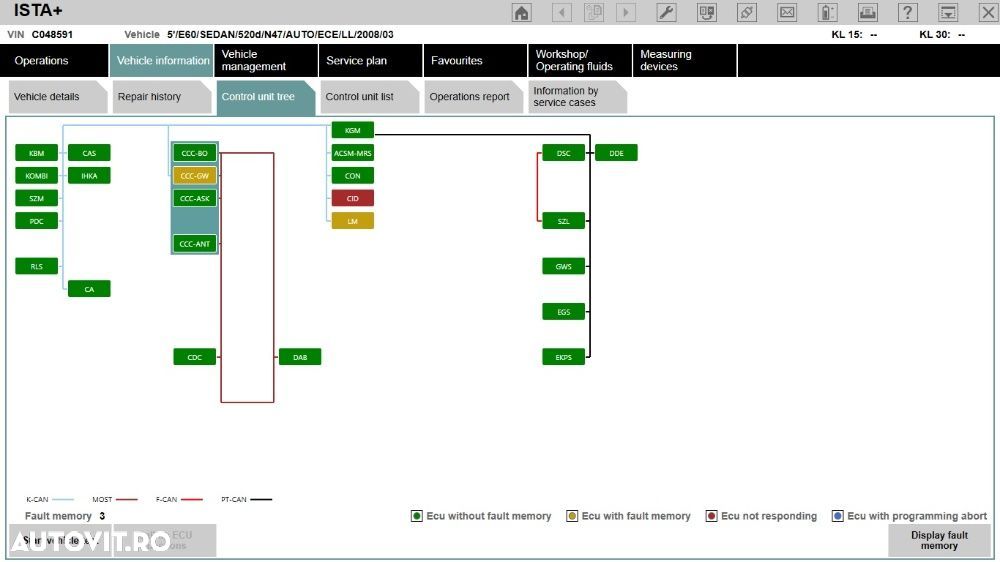Select the CON control unit node
Image resolution: width=1000 pixels, height=562 pixels.
point(353,175)
